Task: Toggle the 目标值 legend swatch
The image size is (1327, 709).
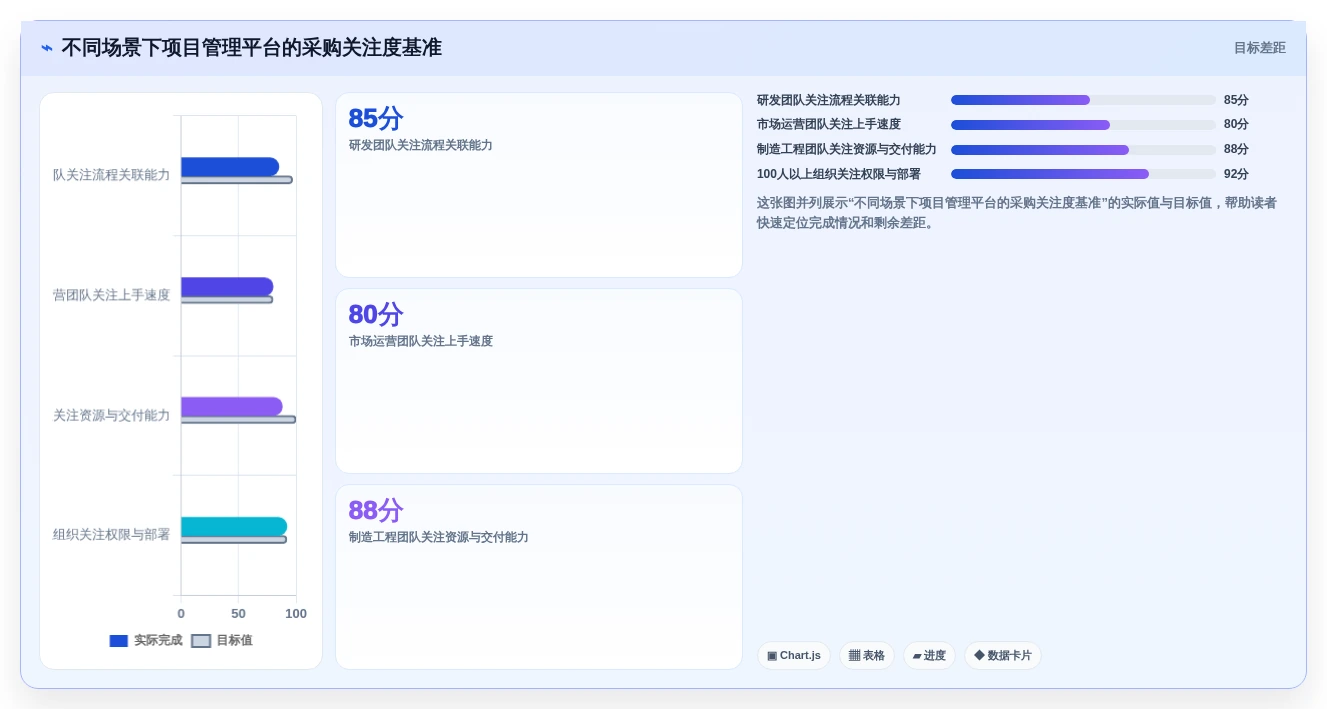Action: tap(201, 641)
